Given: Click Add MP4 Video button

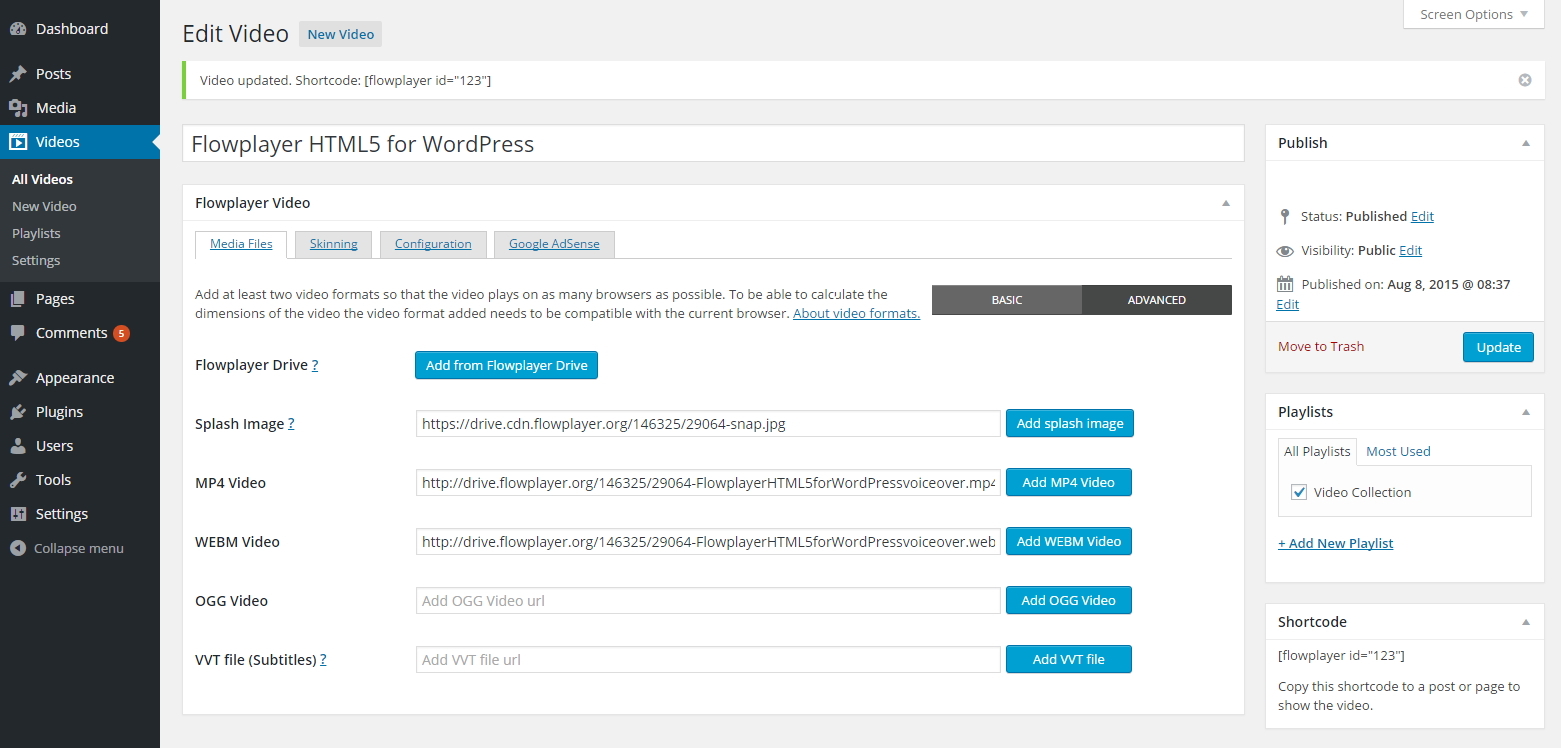Looking at the screenshot, I should tap(1068, 482).
